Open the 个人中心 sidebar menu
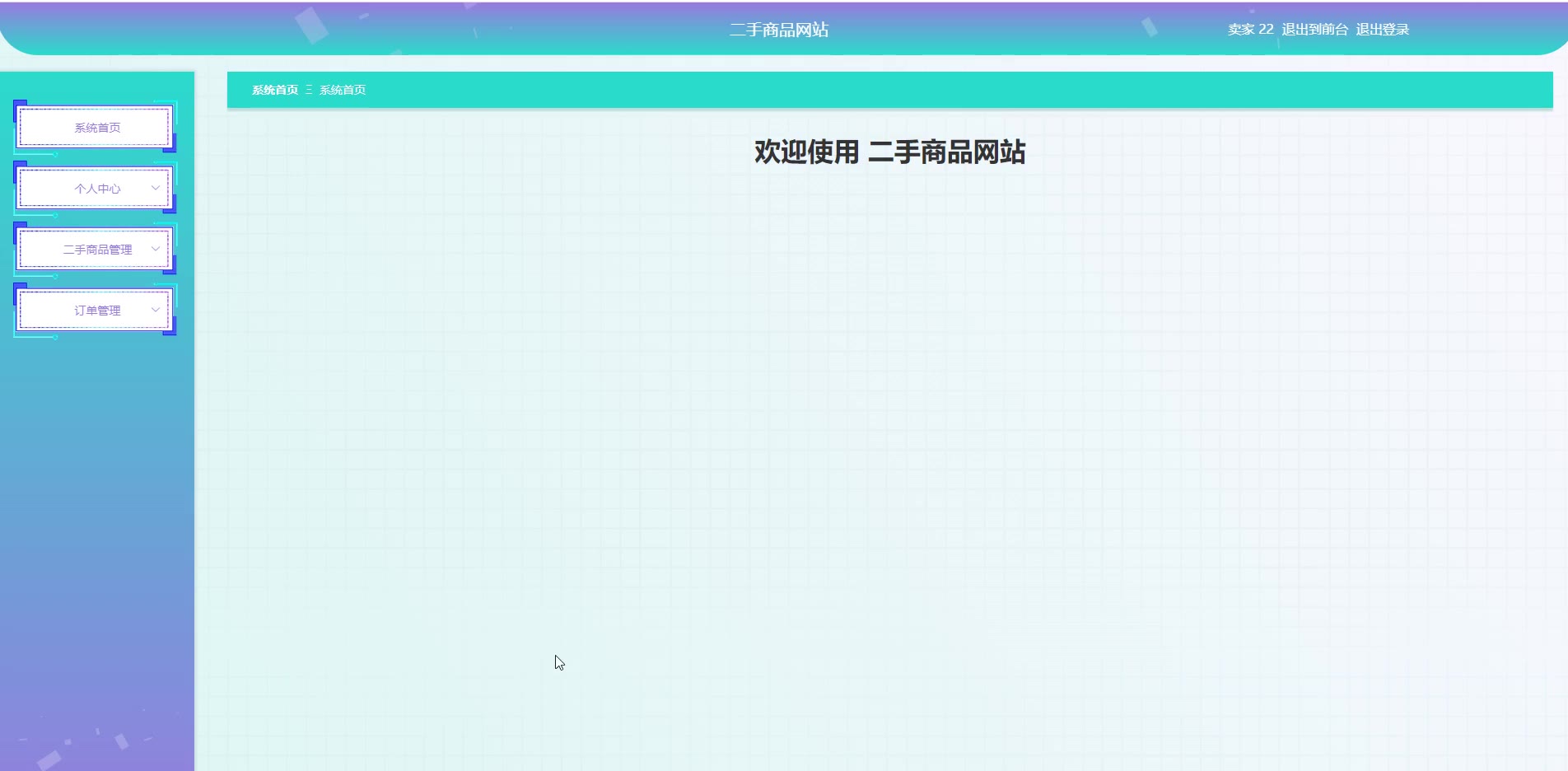The width and height of the screenshot is (1568, 771). coord(95,189)
